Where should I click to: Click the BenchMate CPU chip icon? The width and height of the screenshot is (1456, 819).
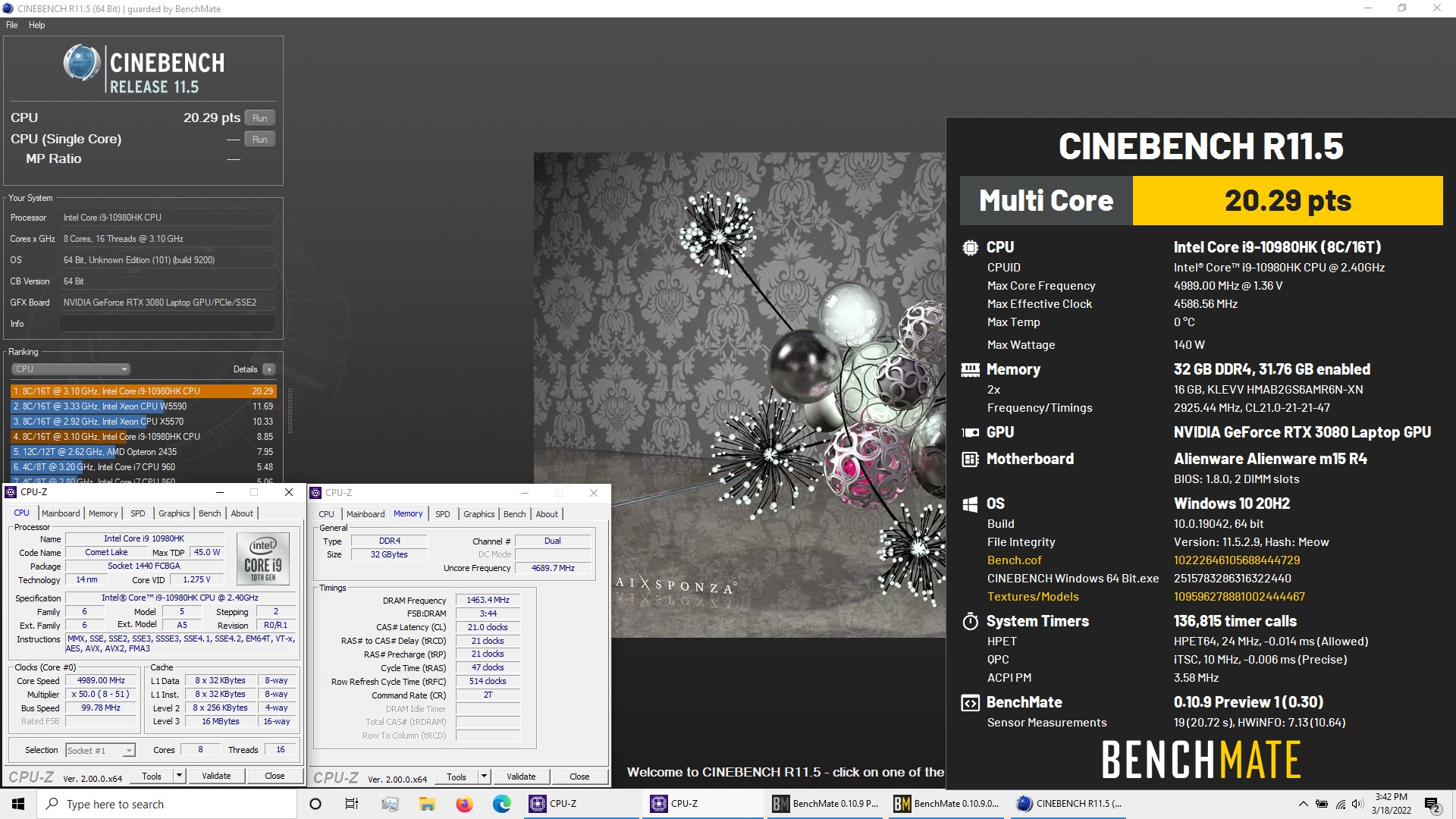pyautogui.click(x=970, y=247)
